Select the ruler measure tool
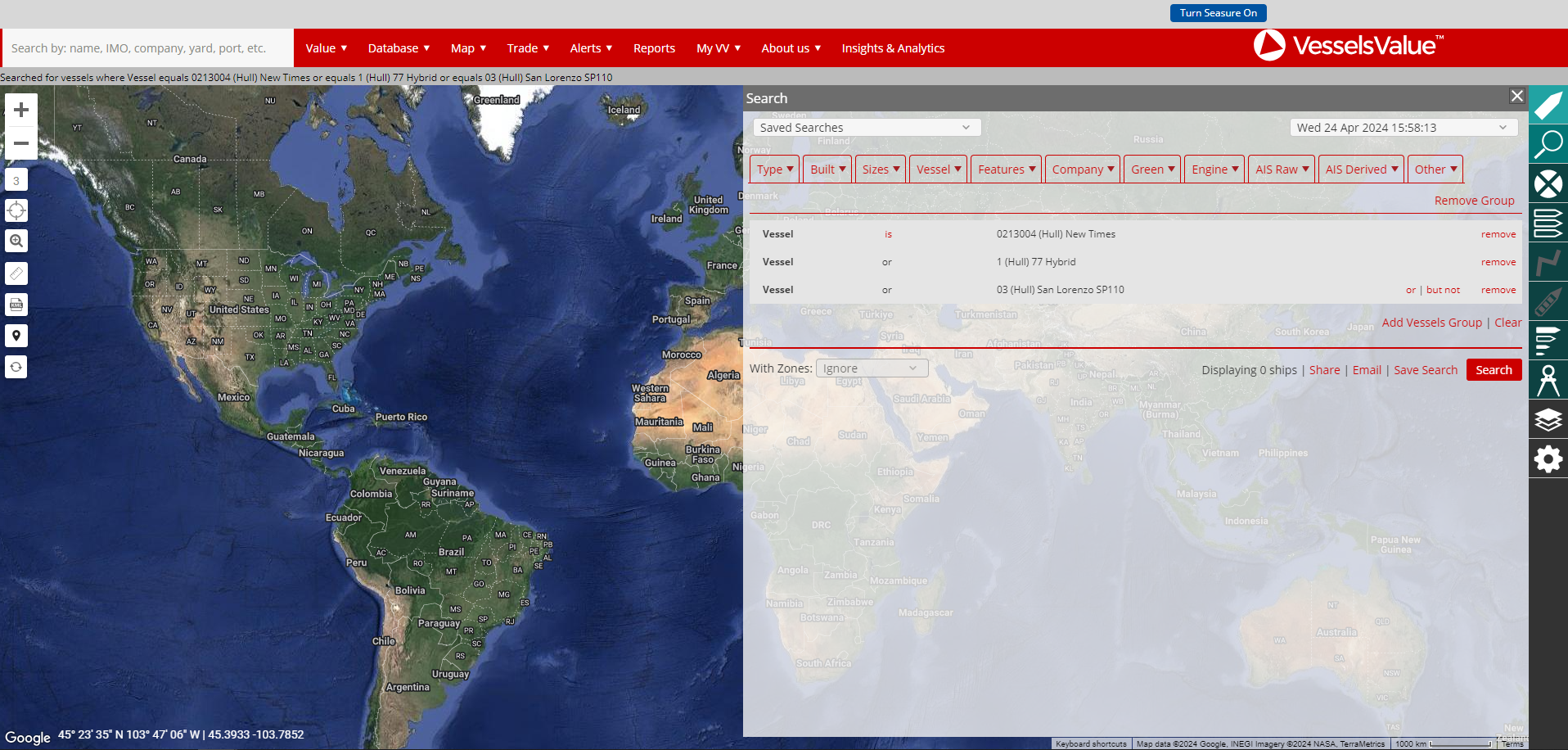Screen dimensions: 1568x750 16,273
